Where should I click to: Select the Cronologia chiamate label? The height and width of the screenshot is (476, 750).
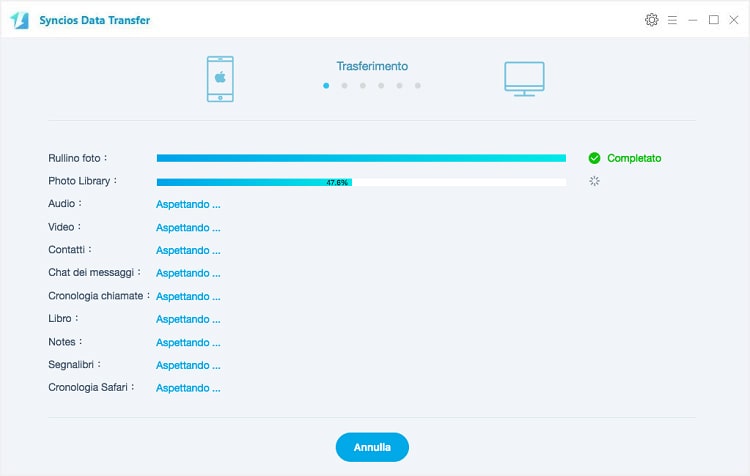(99, 296)
